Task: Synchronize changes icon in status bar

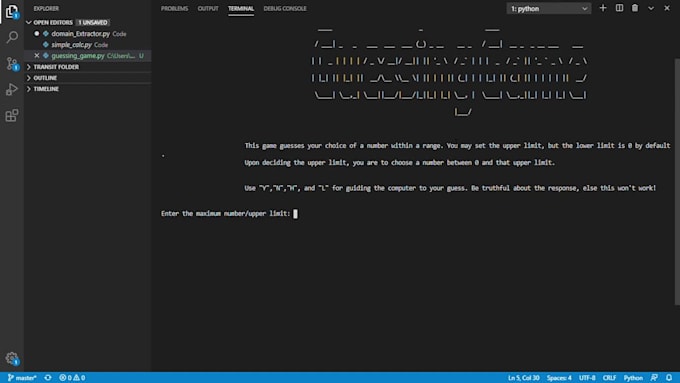Action: tap(48, 378)
